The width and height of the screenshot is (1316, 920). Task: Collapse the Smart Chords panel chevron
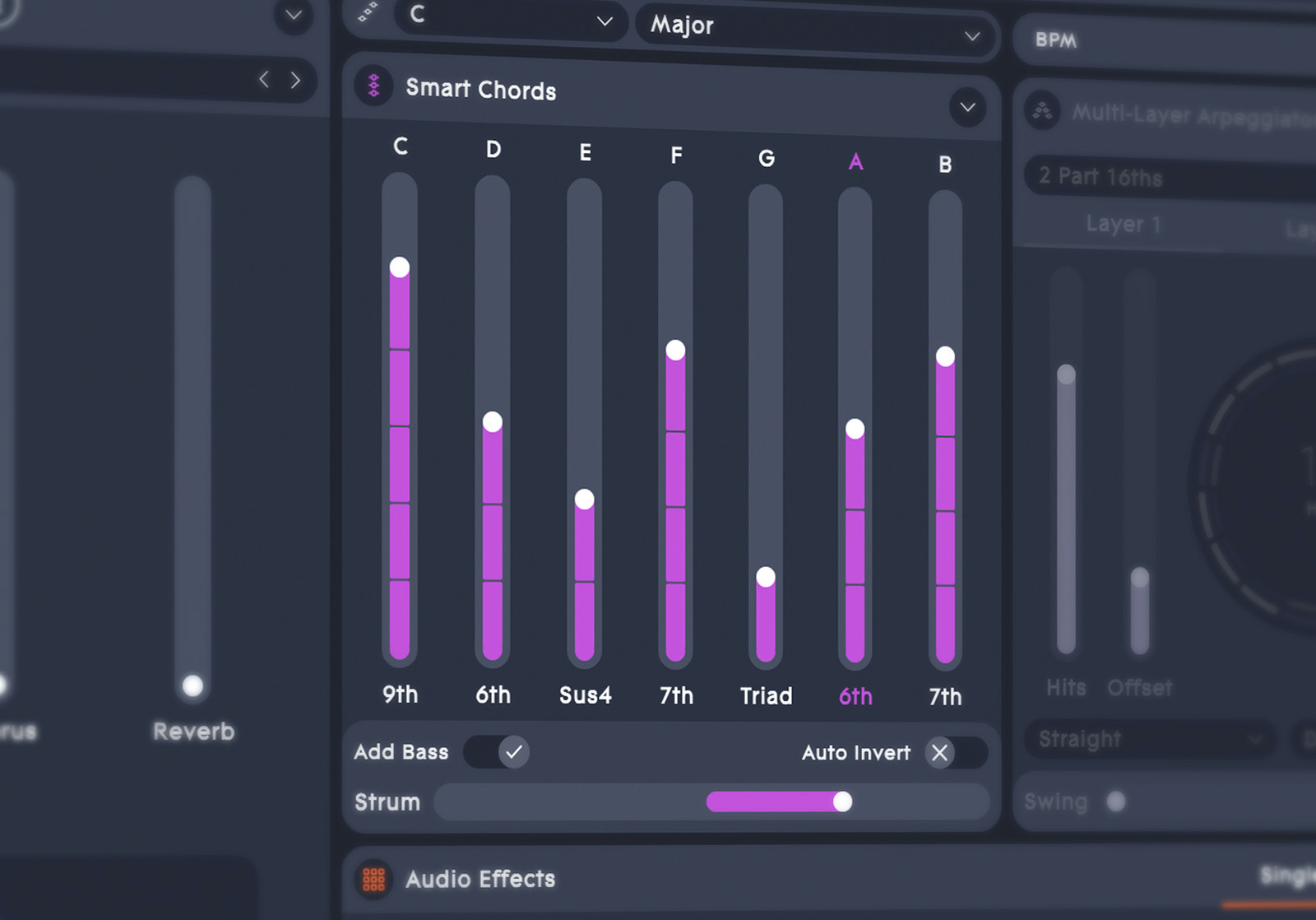pos(968,108)
